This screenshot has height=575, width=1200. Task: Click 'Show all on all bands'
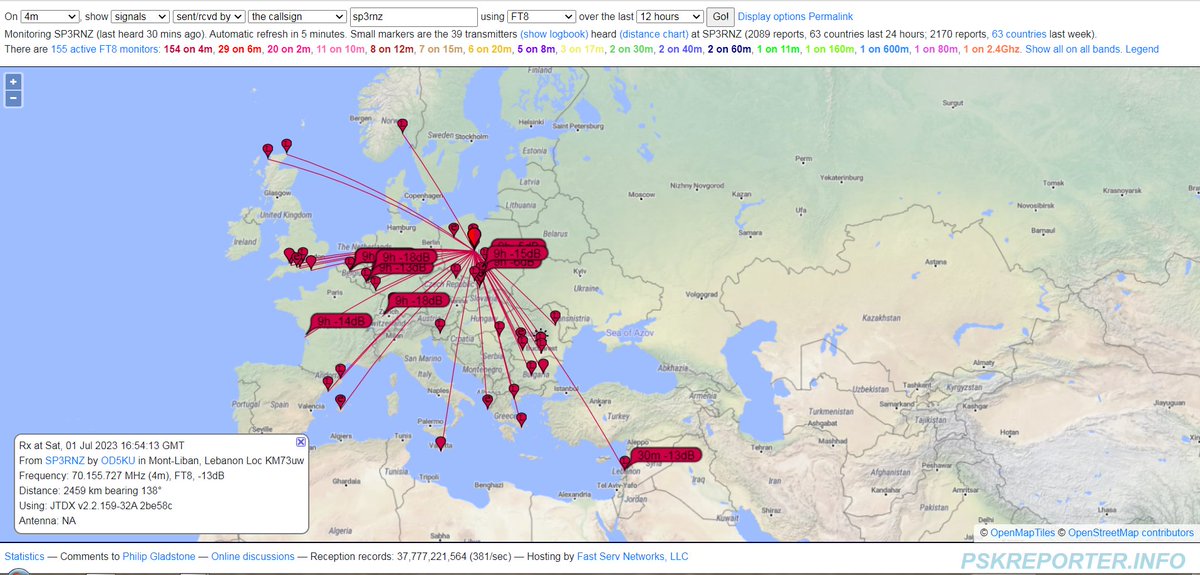point(1074,49)
